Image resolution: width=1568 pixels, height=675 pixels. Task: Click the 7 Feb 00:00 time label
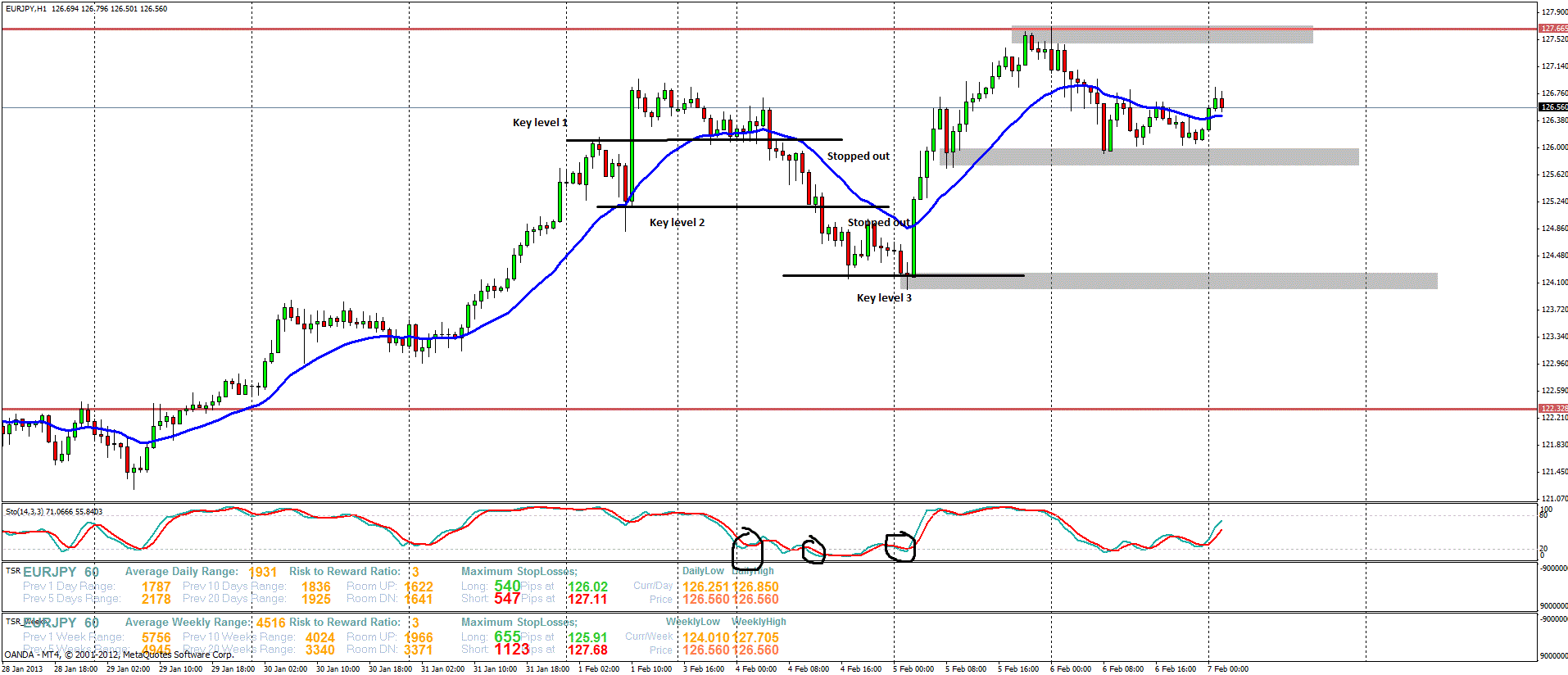1227,669
